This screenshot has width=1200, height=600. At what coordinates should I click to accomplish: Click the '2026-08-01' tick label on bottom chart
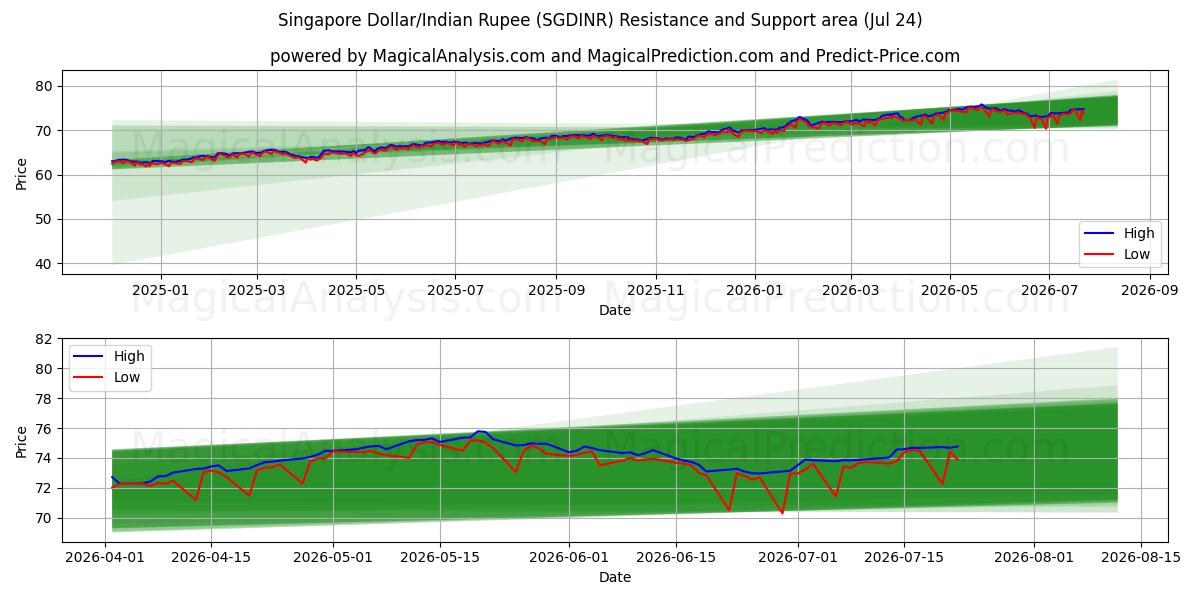pyautogui.click(x=1033, y=557)
